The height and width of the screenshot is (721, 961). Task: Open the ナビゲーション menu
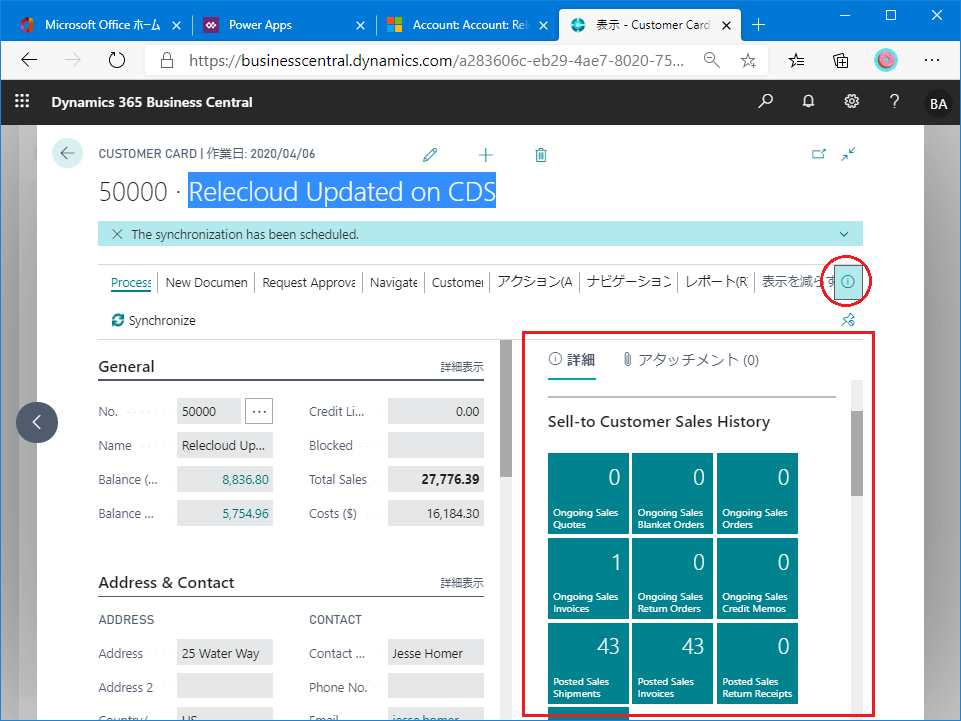pyautogui.click(x=629, y=282)
